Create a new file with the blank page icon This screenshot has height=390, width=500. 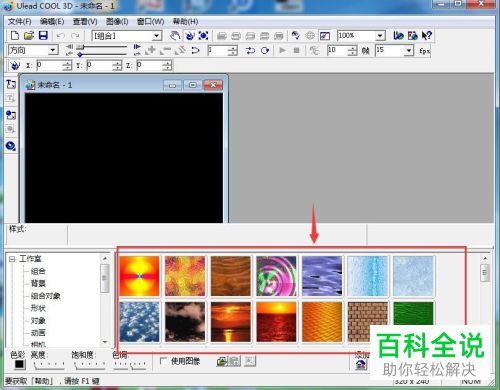tap(15, 35)
